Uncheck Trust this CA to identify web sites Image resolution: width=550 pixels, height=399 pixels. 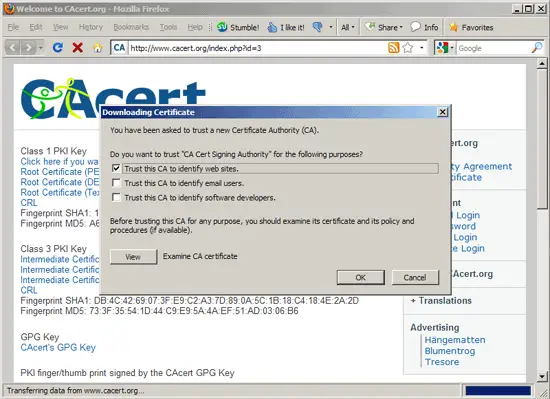click(x=116, y=168)
